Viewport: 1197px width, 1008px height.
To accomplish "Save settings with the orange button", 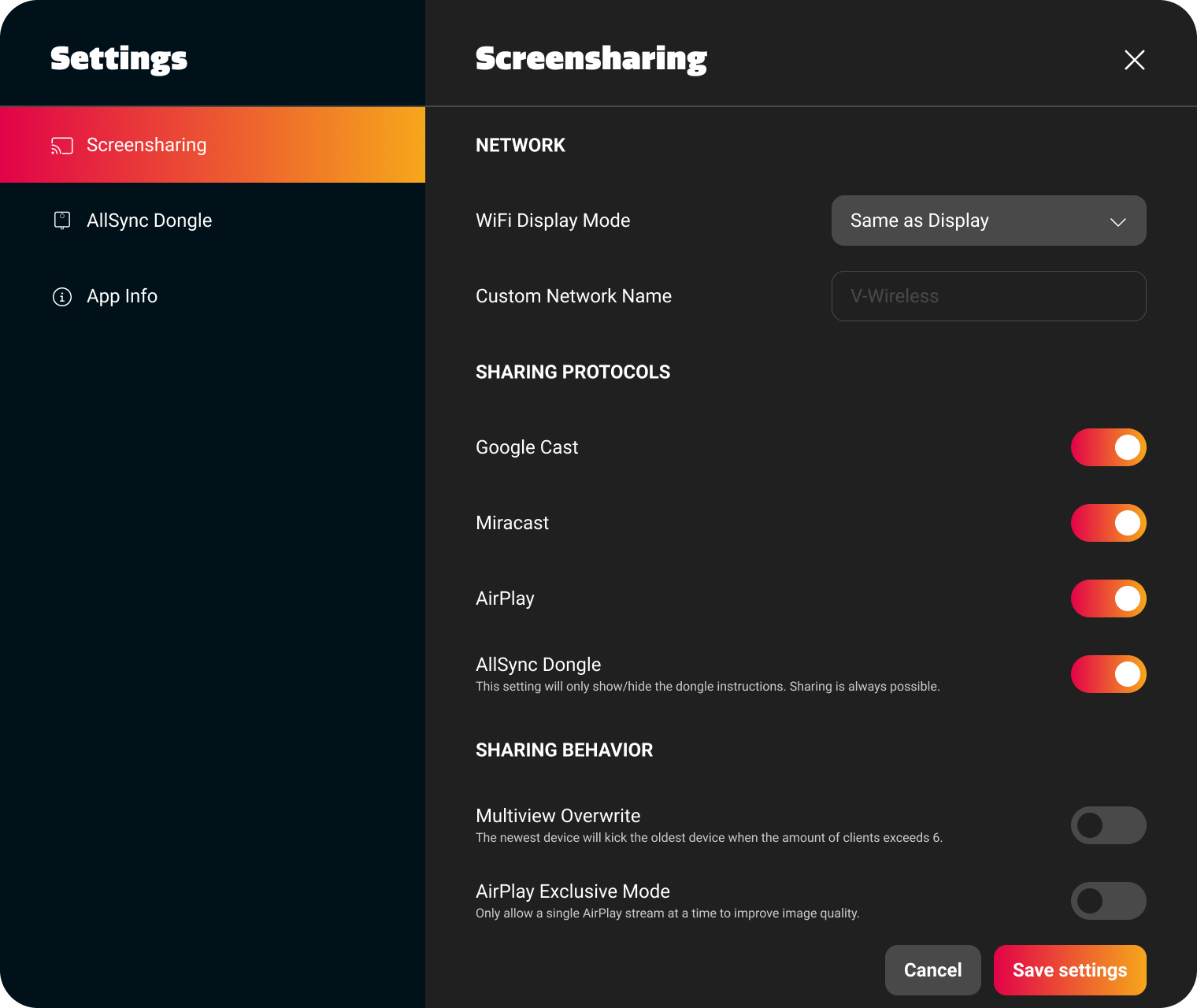I will pos(1069,970).
